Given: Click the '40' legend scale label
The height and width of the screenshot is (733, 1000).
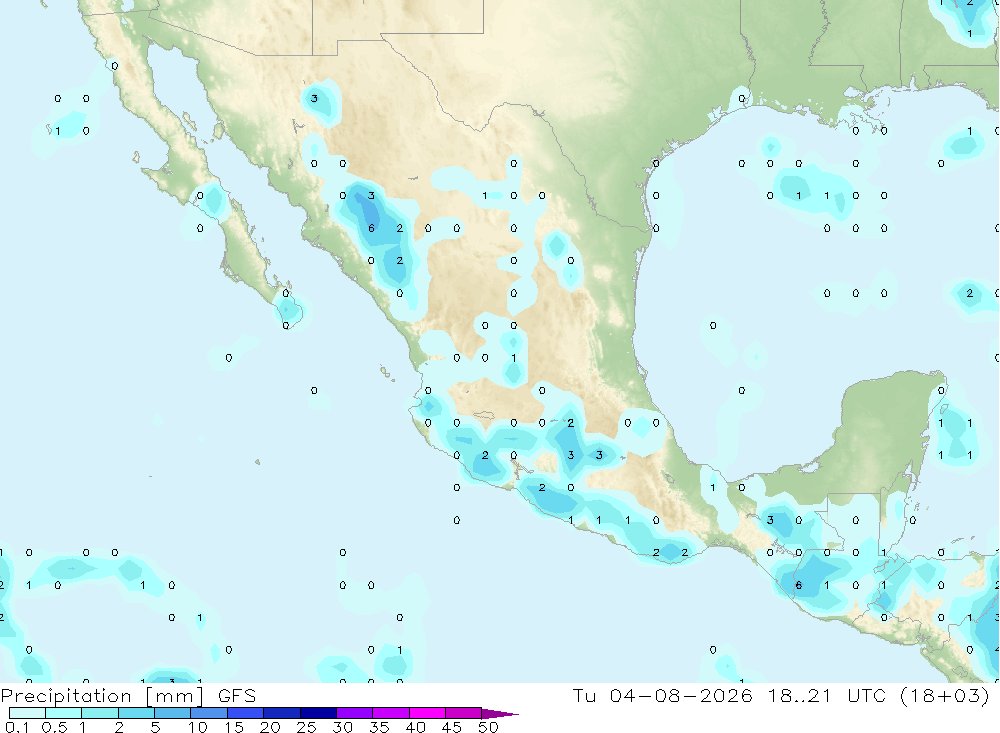Looking at the screenshot, I should (415, 727).
